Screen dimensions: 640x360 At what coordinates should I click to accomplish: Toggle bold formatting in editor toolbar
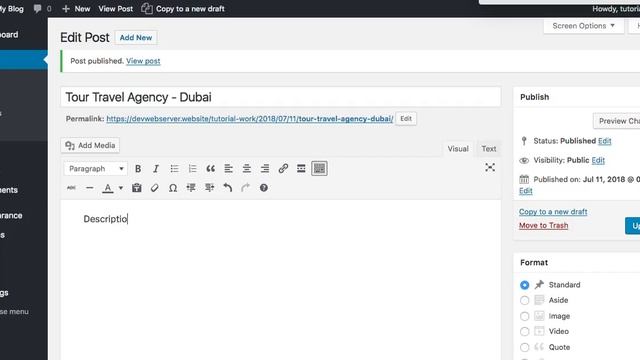(138, 169)
